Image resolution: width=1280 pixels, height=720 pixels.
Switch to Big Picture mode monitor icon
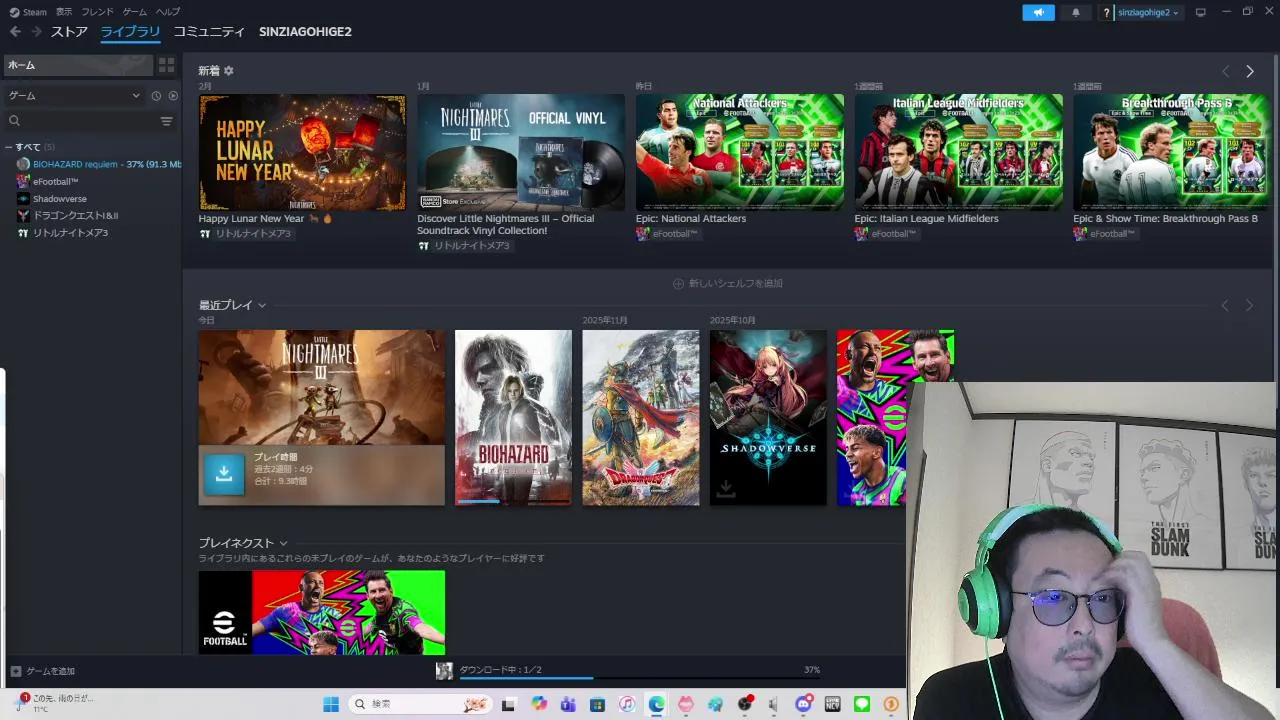(x=1201, y=12)
